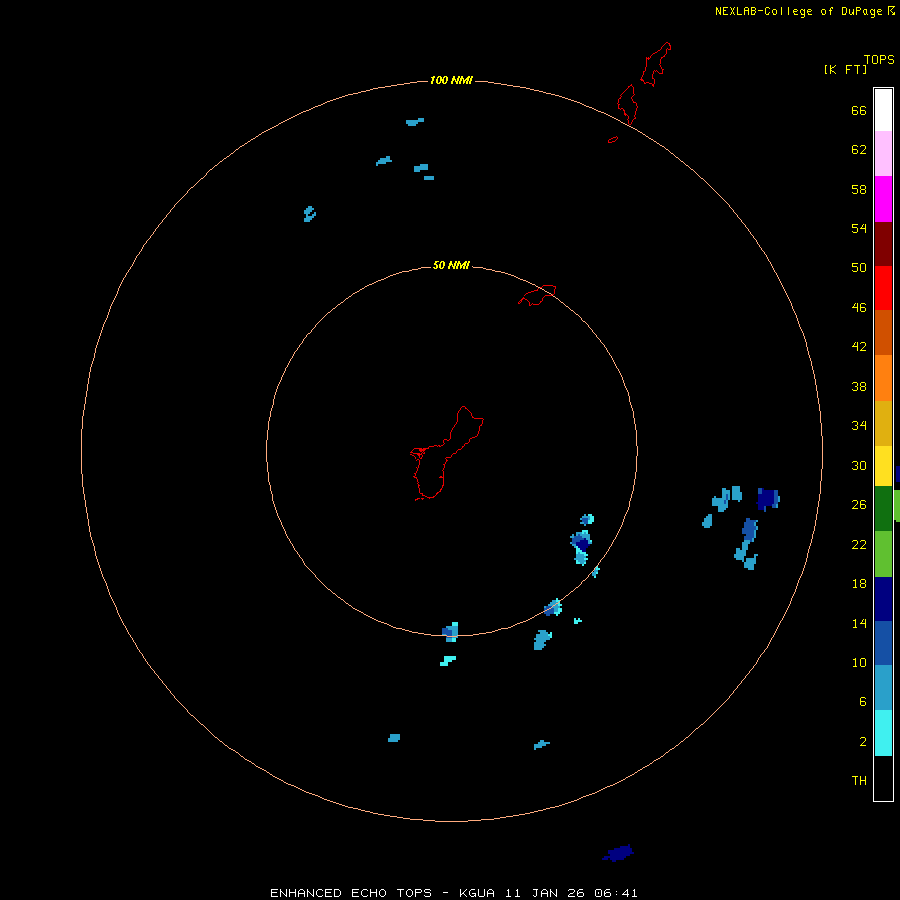Click the 34 legend value

tap(859, 426)
